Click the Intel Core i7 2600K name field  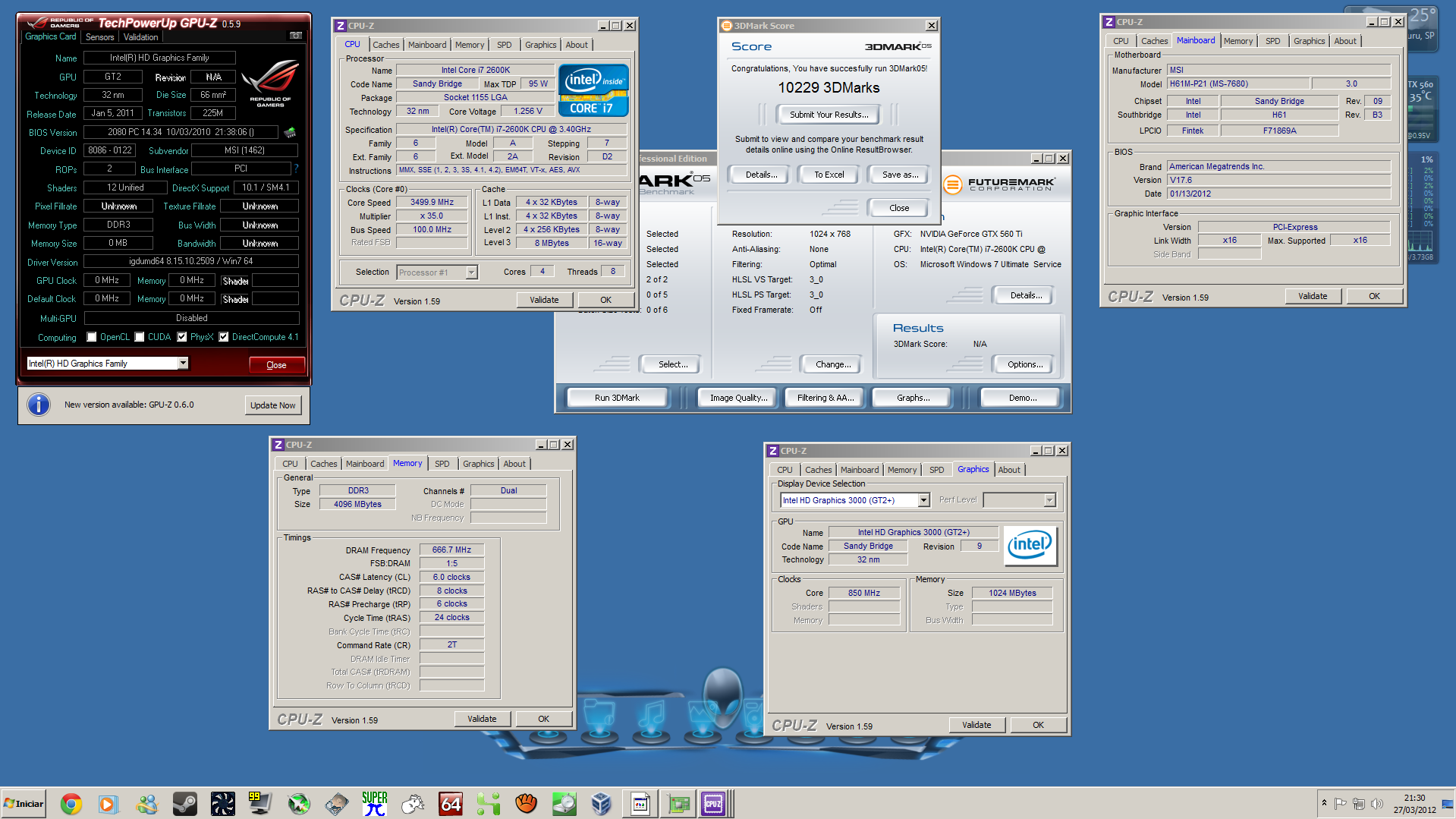pos(476,70)
